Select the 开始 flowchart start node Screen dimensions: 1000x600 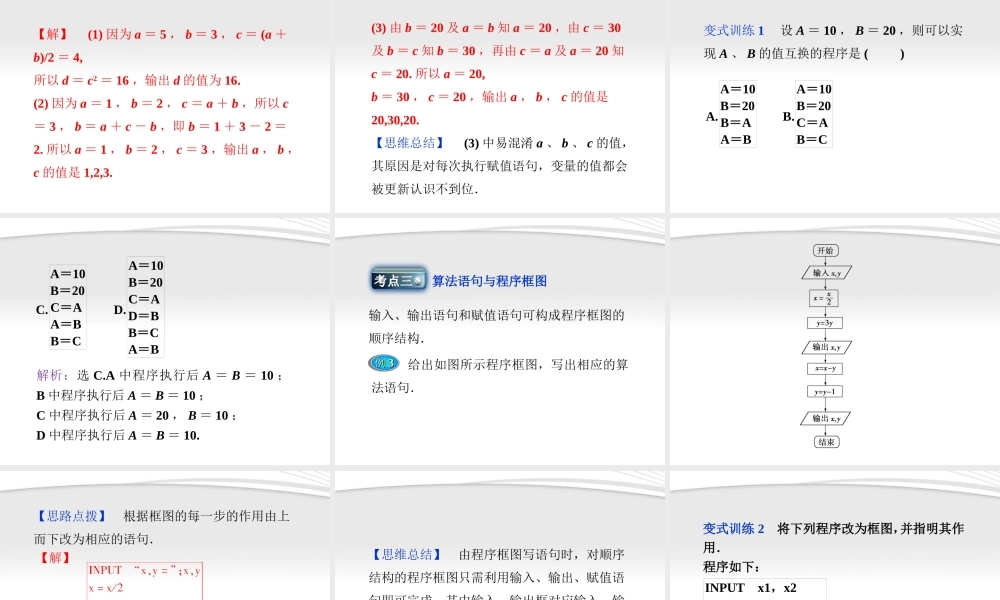[826, 251]
